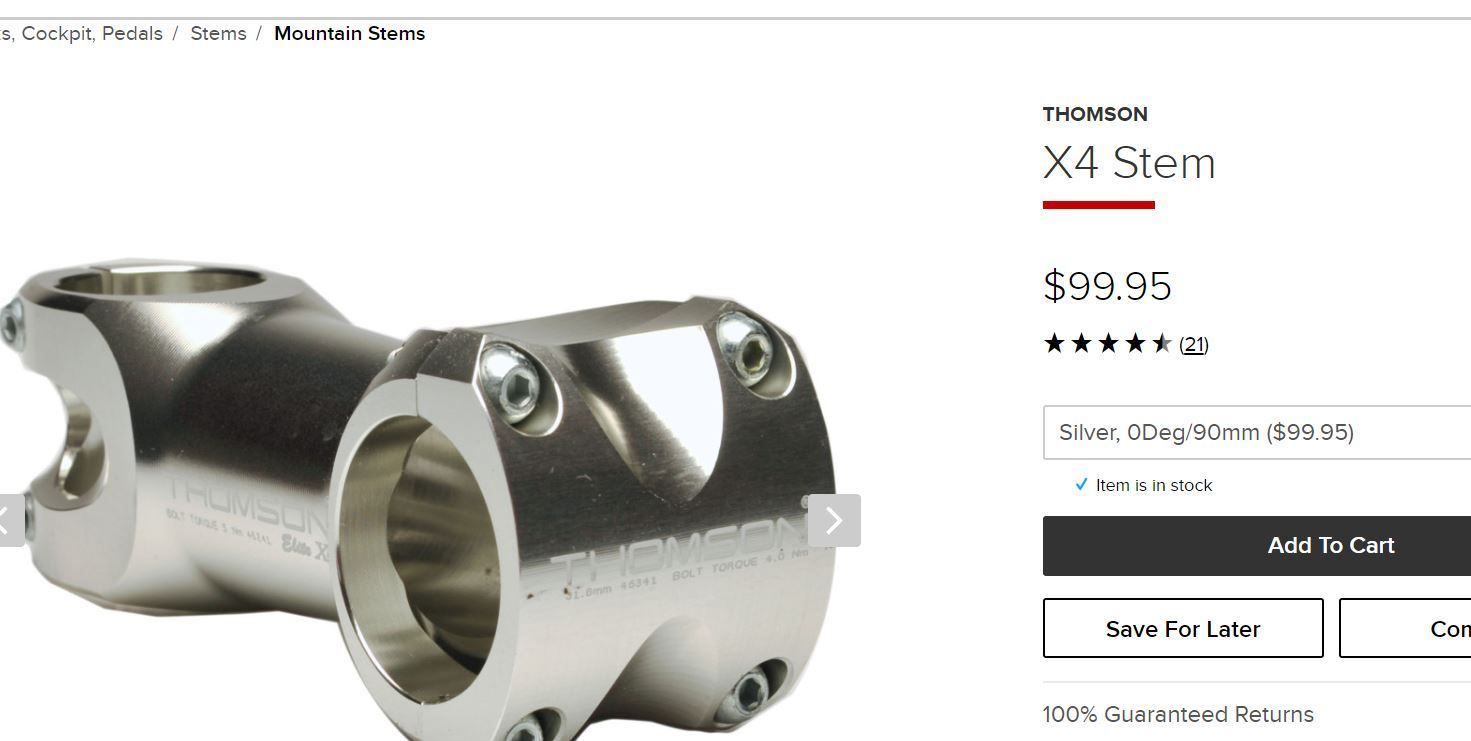
Task: Open the THOMSON brand name link
Action: click(1095, 114)
